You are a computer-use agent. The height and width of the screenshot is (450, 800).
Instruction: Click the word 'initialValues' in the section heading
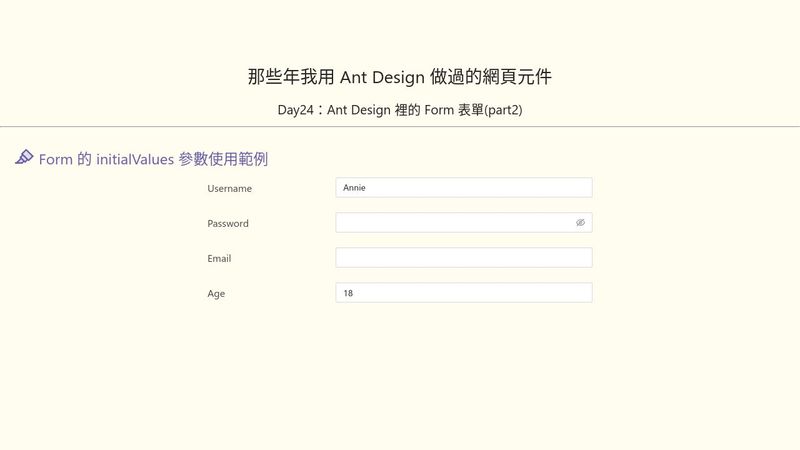[135, 159]
